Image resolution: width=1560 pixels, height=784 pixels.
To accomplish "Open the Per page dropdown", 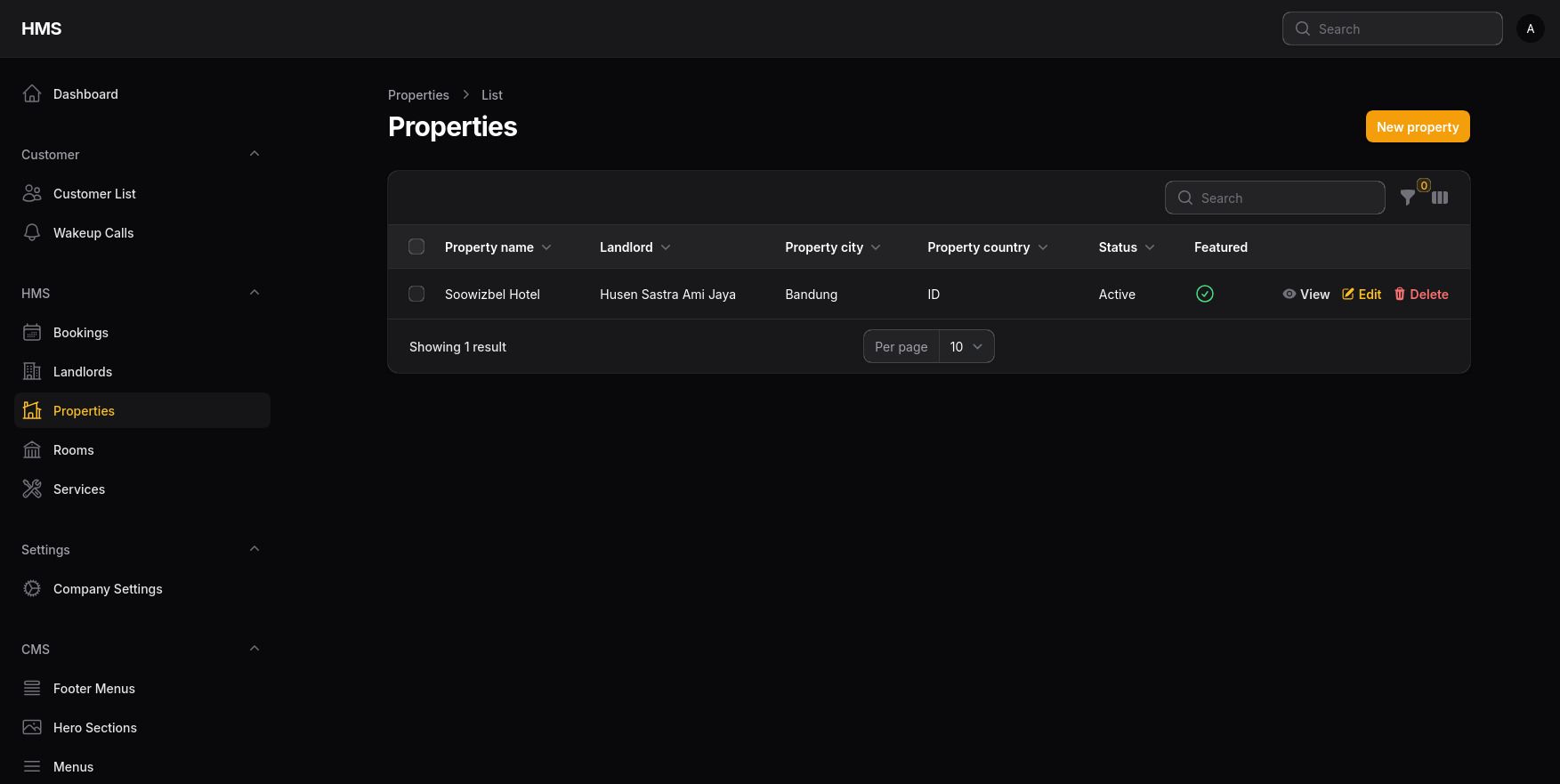I will click(x=966, y=346).
